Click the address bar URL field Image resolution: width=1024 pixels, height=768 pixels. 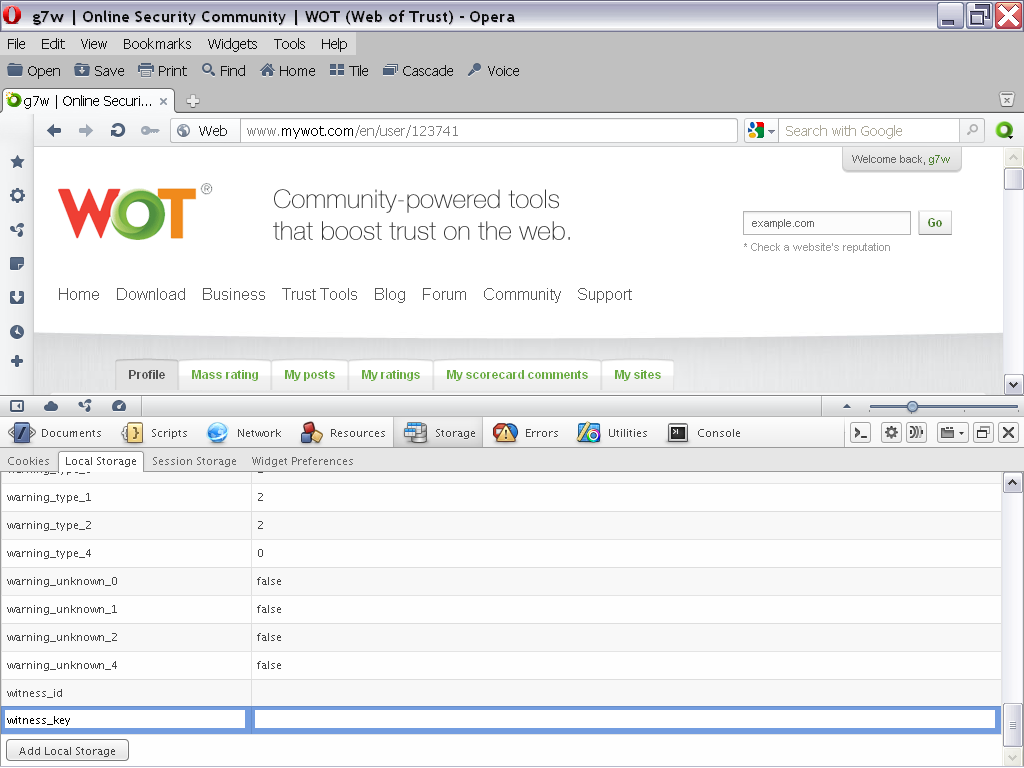[x=489, y=131]
